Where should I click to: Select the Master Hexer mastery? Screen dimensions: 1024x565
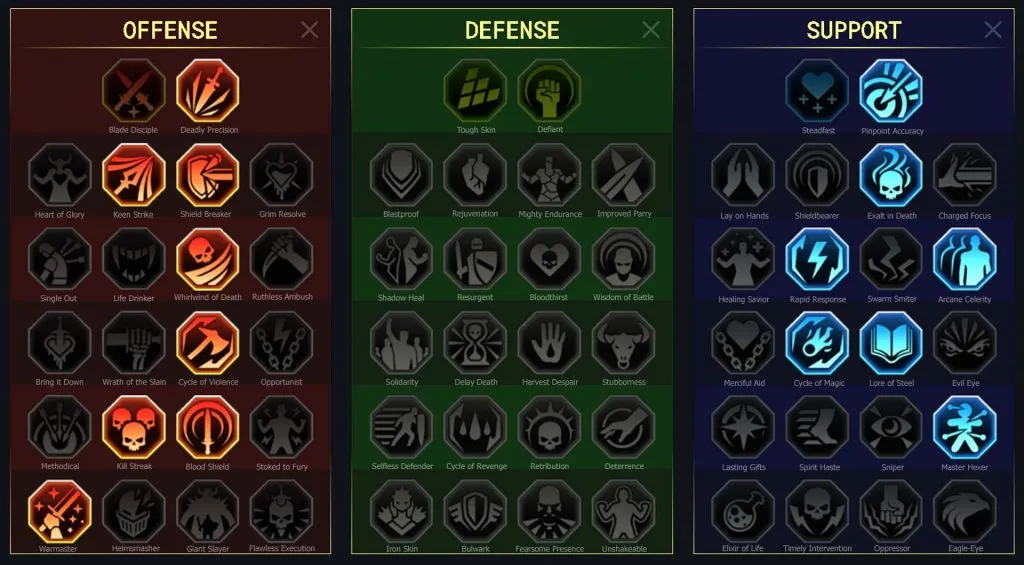965,427
